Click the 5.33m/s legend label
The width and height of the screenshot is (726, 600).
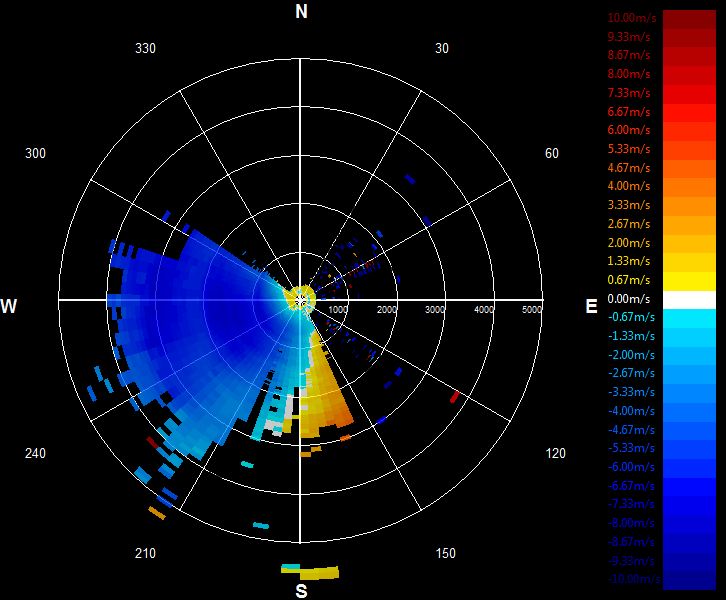coord(629,149)
